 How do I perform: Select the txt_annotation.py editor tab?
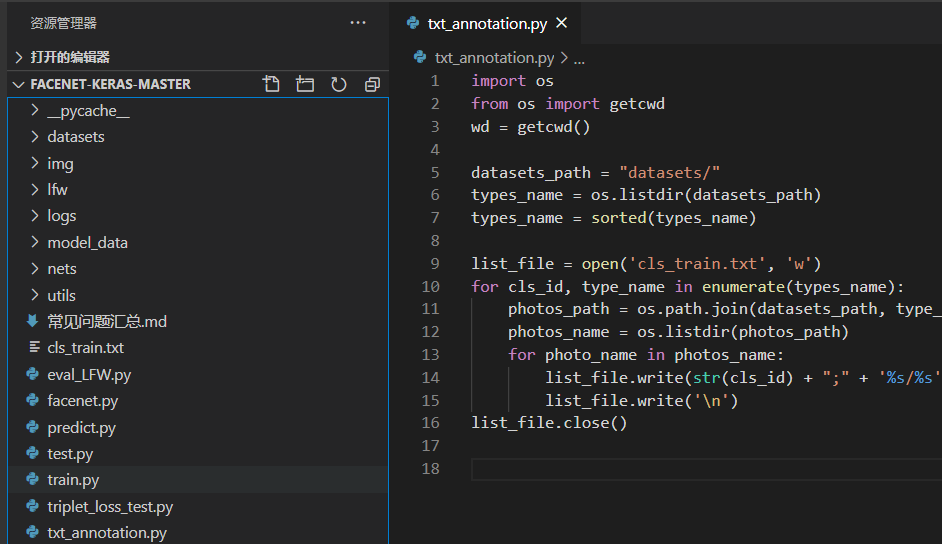485,23
